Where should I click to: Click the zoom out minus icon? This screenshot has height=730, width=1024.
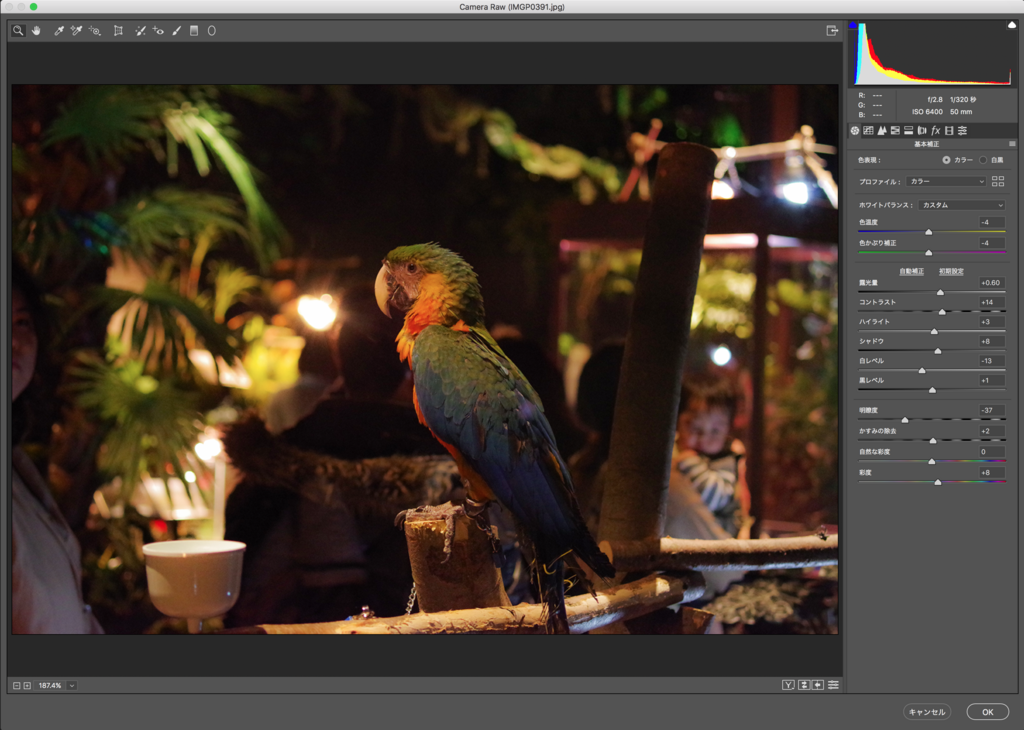17,686
